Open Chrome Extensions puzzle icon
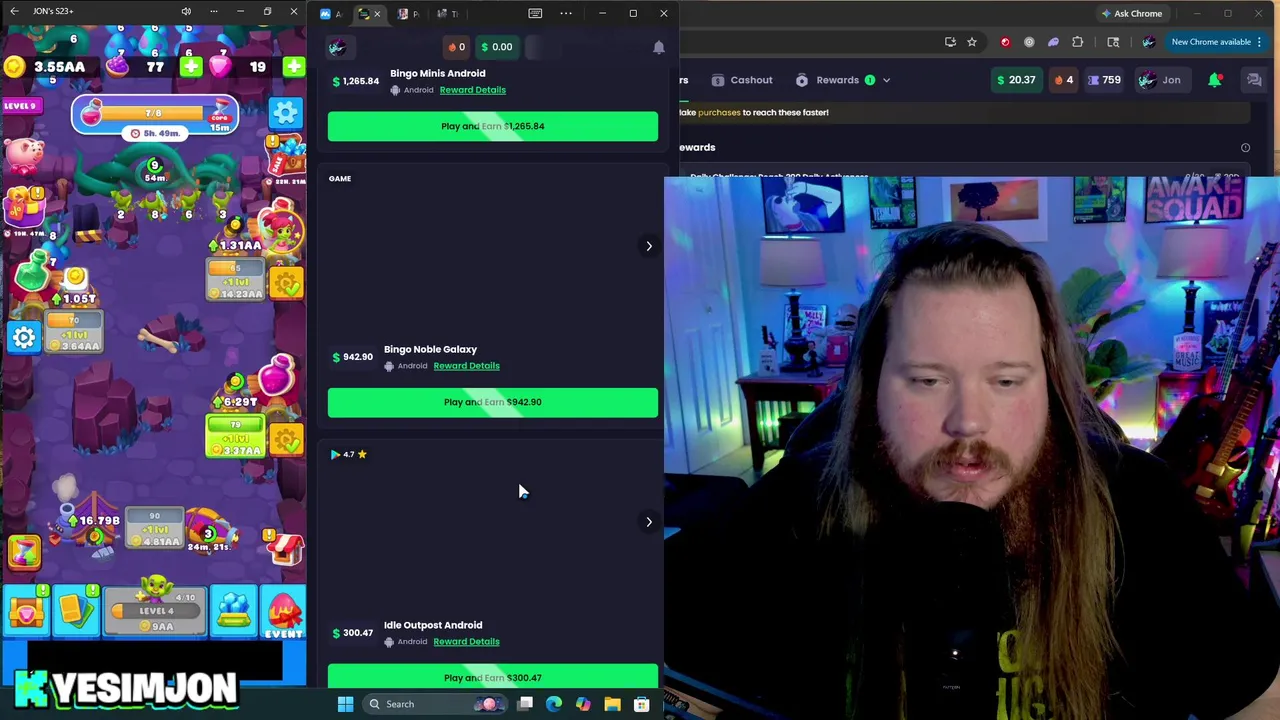This screenshot has height=720, width=1280. [1078, 42]
